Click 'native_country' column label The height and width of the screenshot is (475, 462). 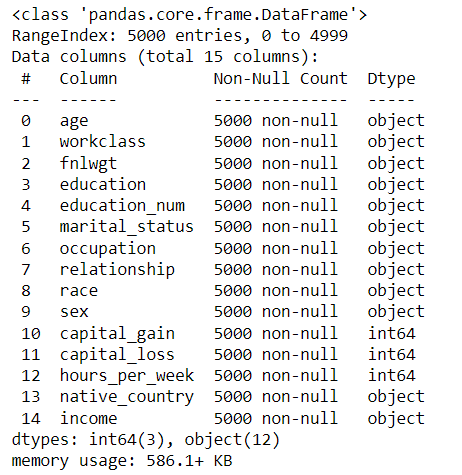[x=127, y=397]
